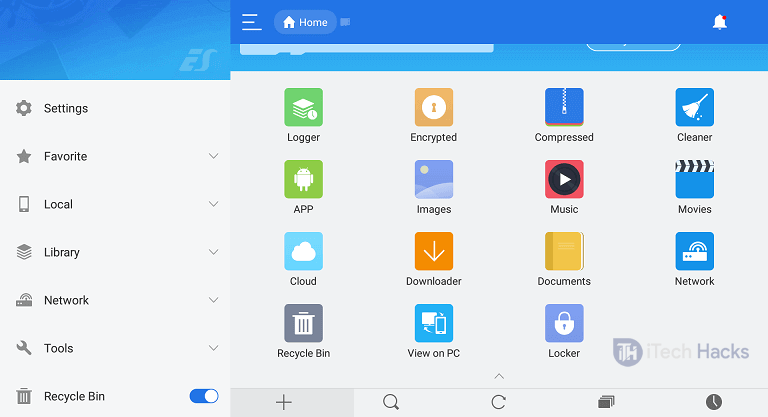The image size is (768, 417).
Task: Click the small flag icon beside Home
Action: (345, 22)
